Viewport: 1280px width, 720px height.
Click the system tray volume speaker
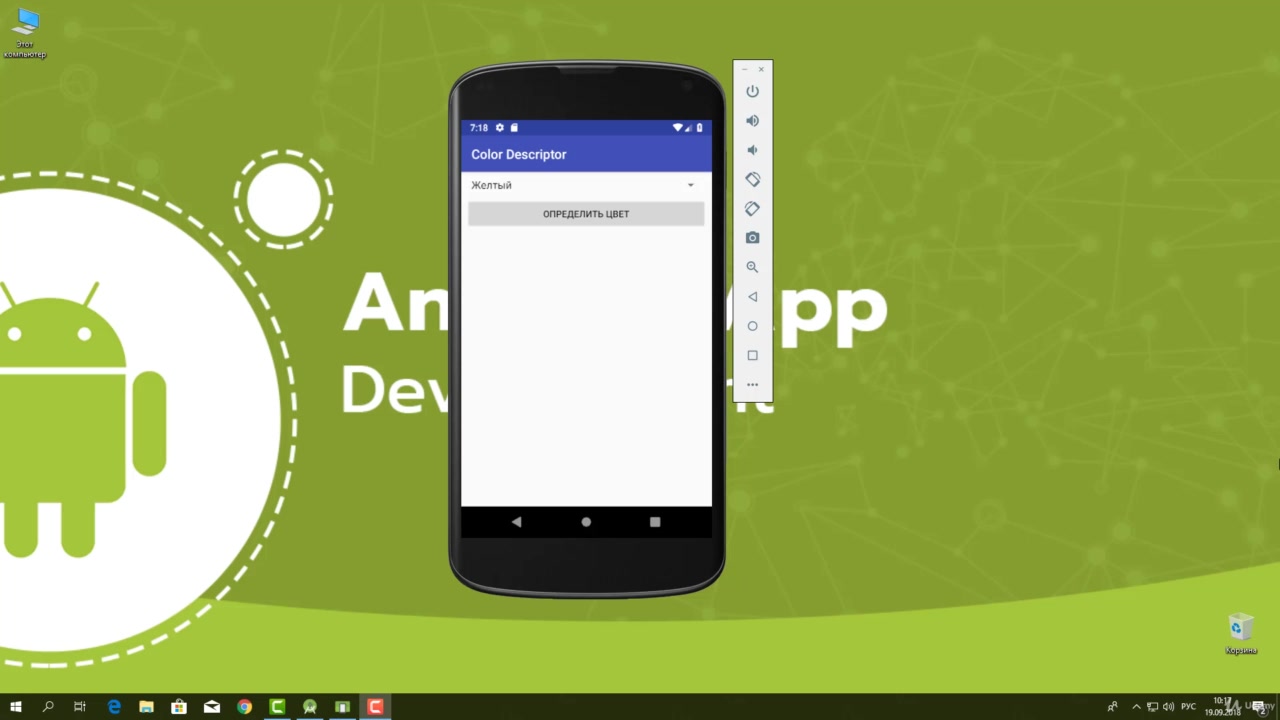(1168, 707)
